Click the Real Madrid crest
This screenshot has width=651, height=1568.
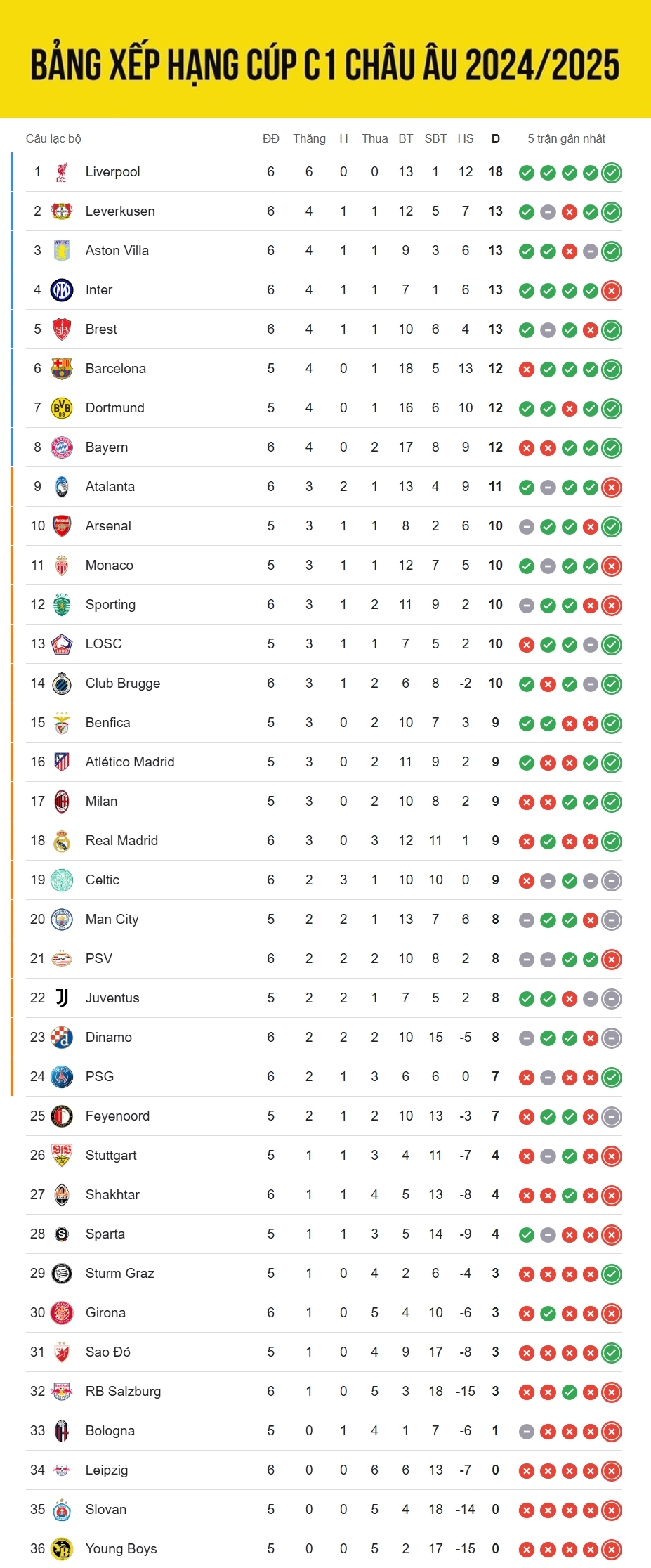tap(62, 841)
